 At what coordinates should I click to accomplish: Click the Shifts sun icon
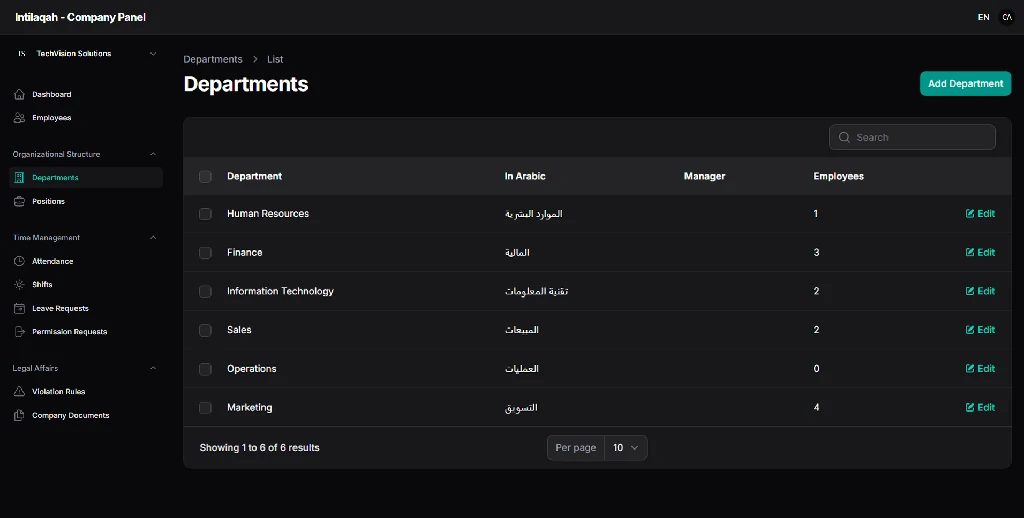tap(19, 285)
